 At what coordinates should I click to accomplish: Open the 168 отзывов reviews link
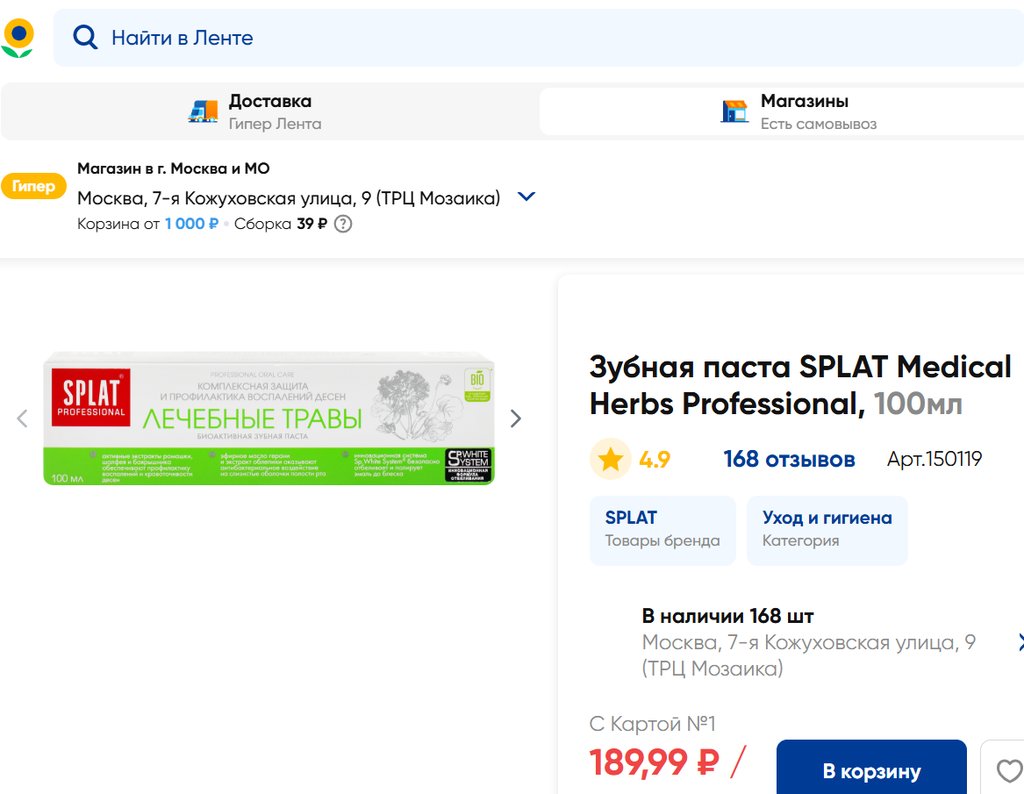(x=789, y=460)
